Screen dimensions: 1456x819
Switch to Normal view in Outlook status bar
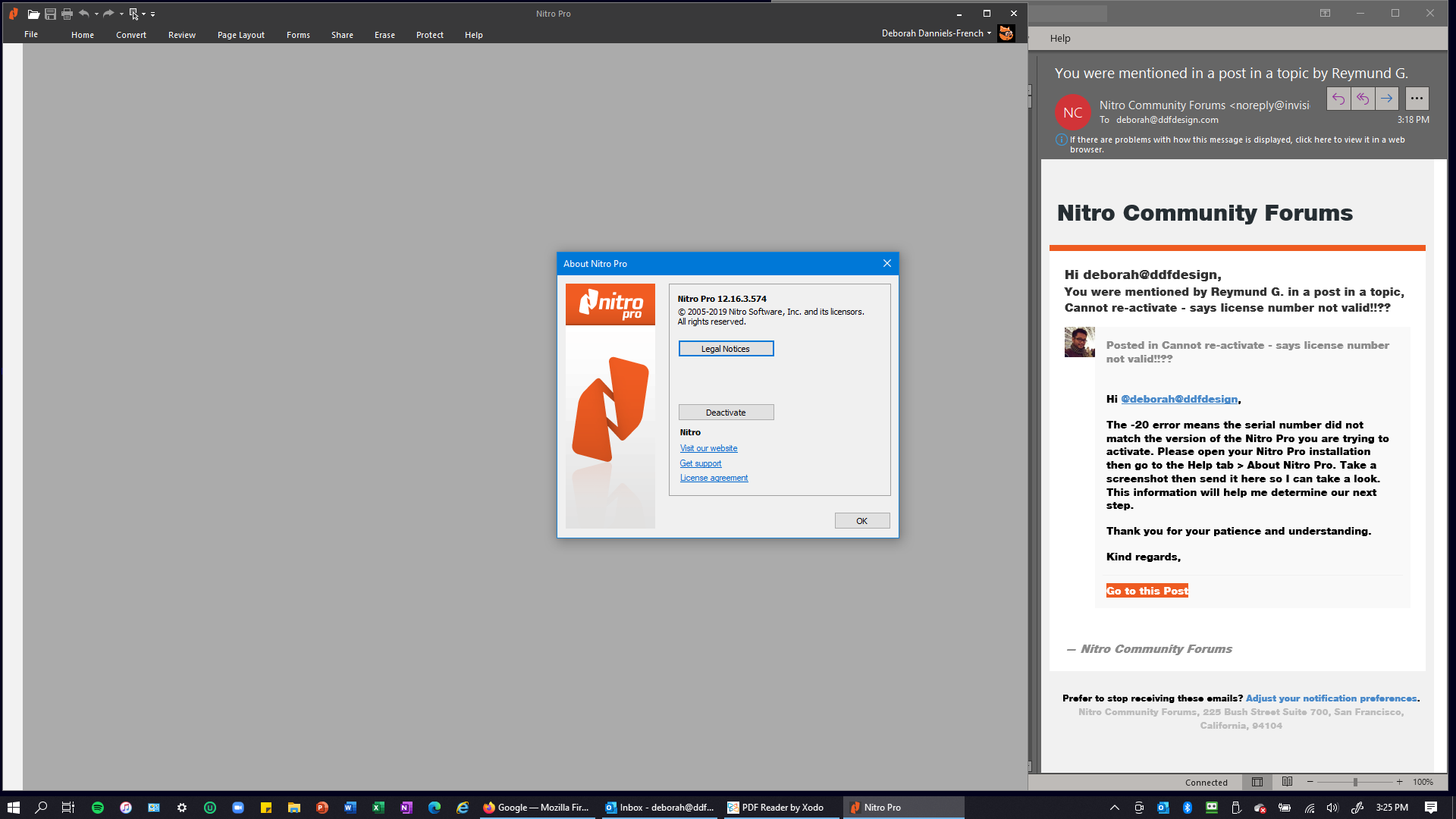click(x=1257, y=782)
